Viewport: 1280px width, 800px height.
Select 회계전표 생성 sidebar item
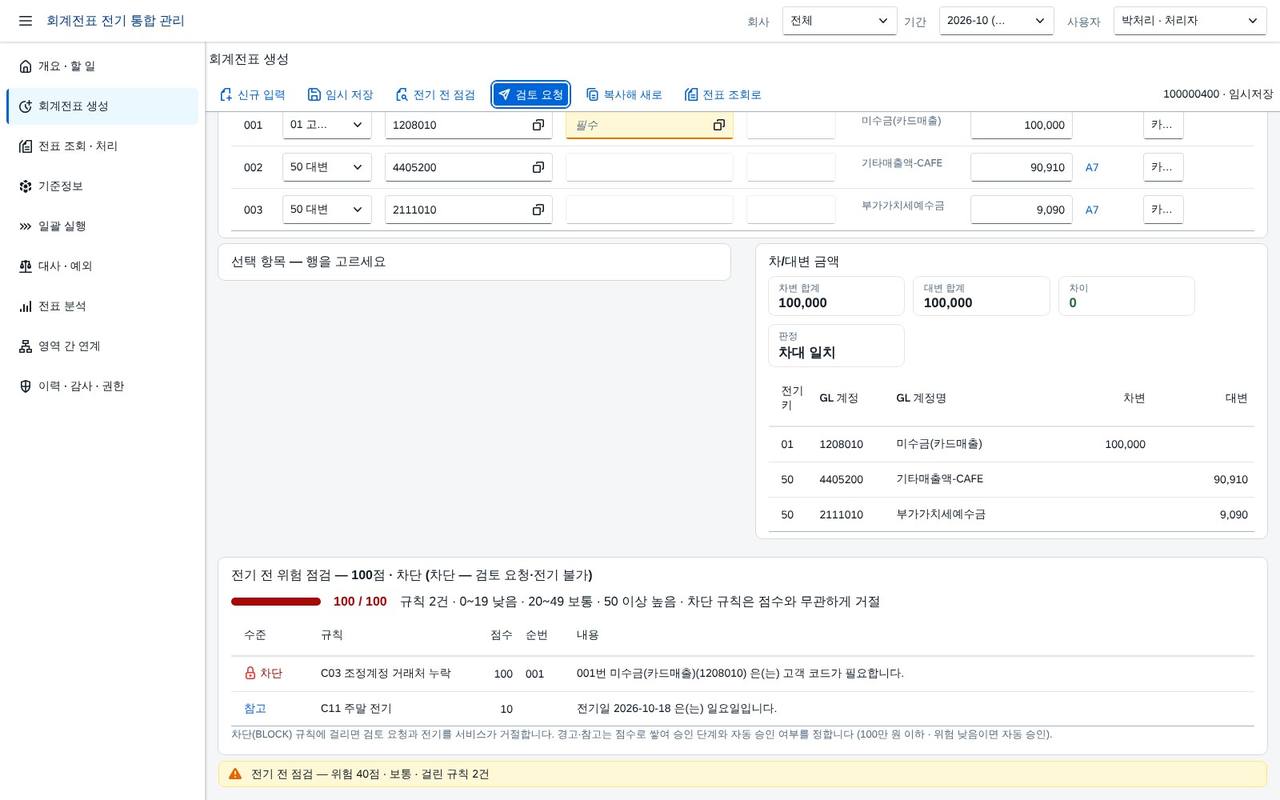coord(102,106)
